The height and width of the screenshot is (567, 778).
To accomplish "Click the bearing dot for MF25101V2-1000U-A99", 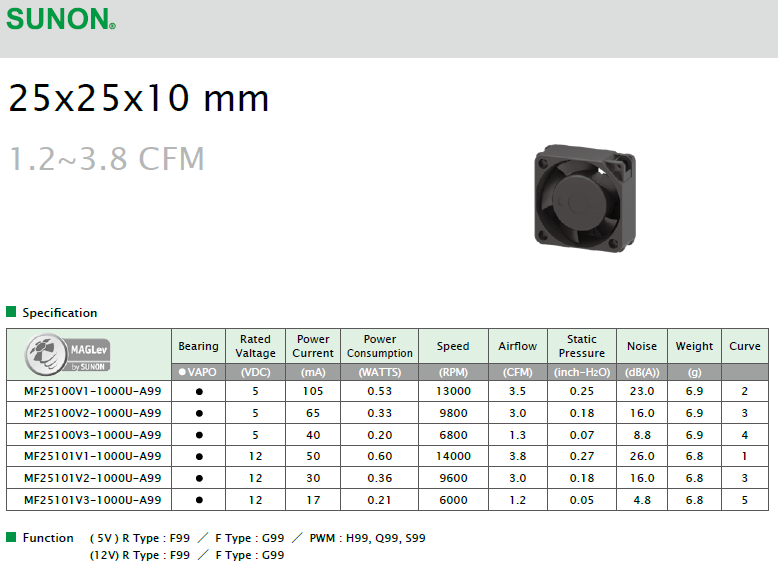I will (x=199, y=478).
